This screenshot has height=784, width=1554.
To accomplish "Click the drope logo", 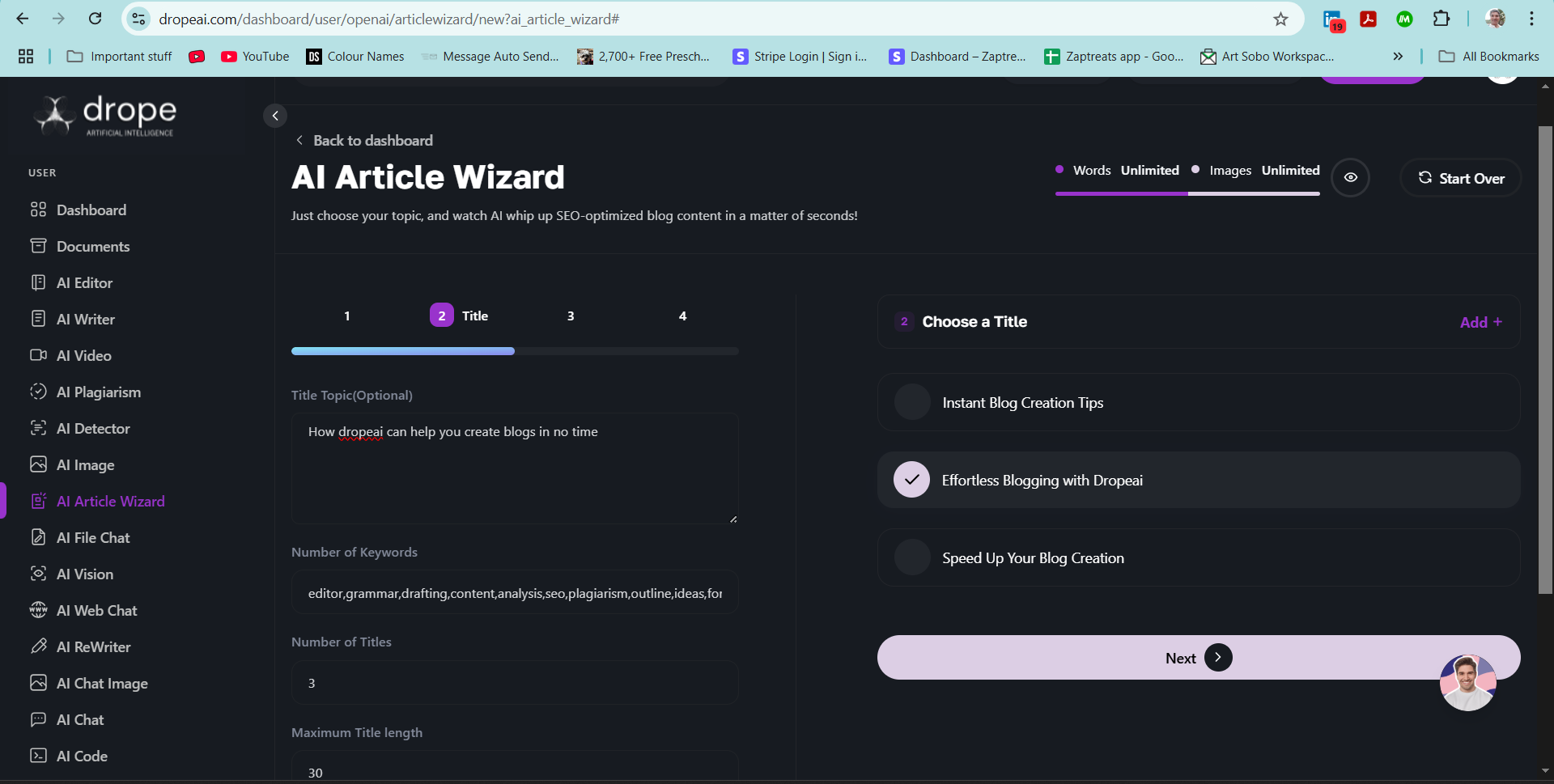I will (106, 116).
